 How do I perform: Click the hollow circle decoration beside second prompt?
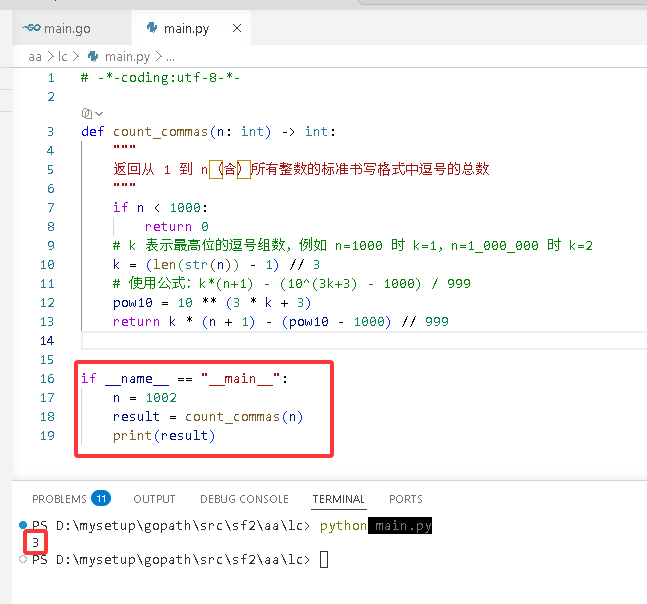point(23,559)
